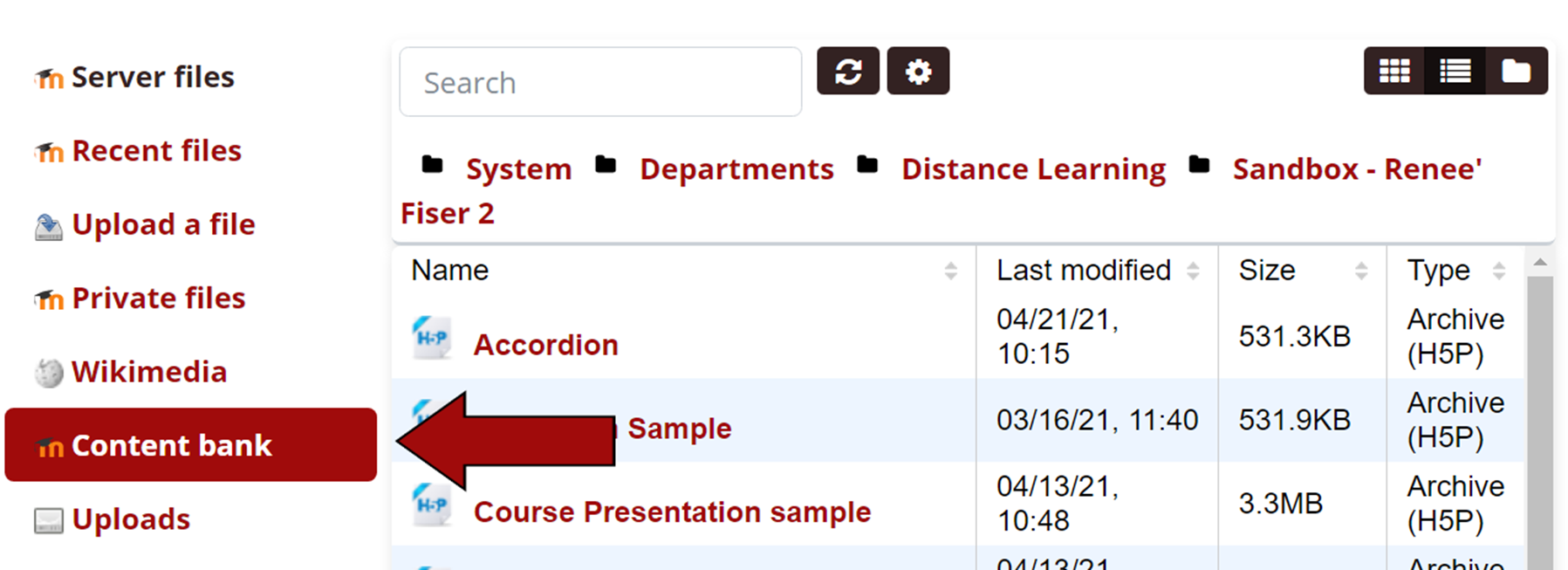Enable the list view display
This screenshot has height=570, width=1568.
(1454, 71)
